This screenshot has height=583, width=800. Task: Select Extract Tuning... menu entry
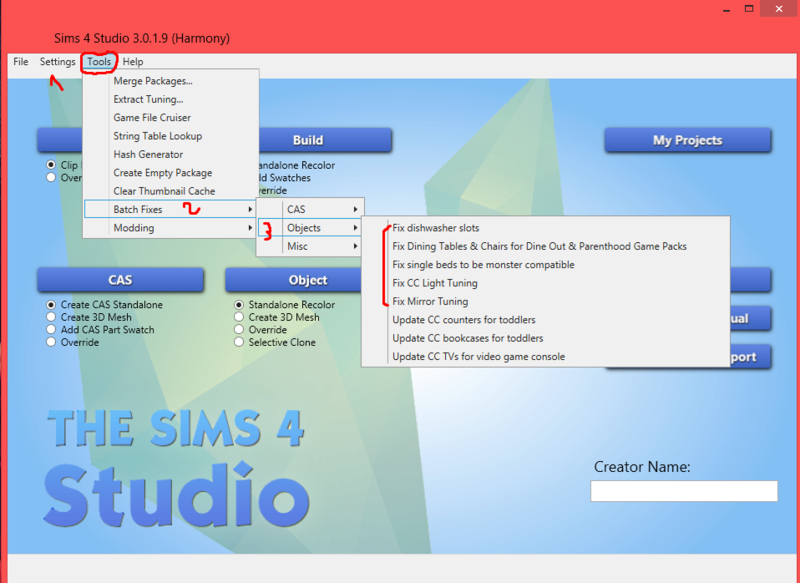coord(171,99)
